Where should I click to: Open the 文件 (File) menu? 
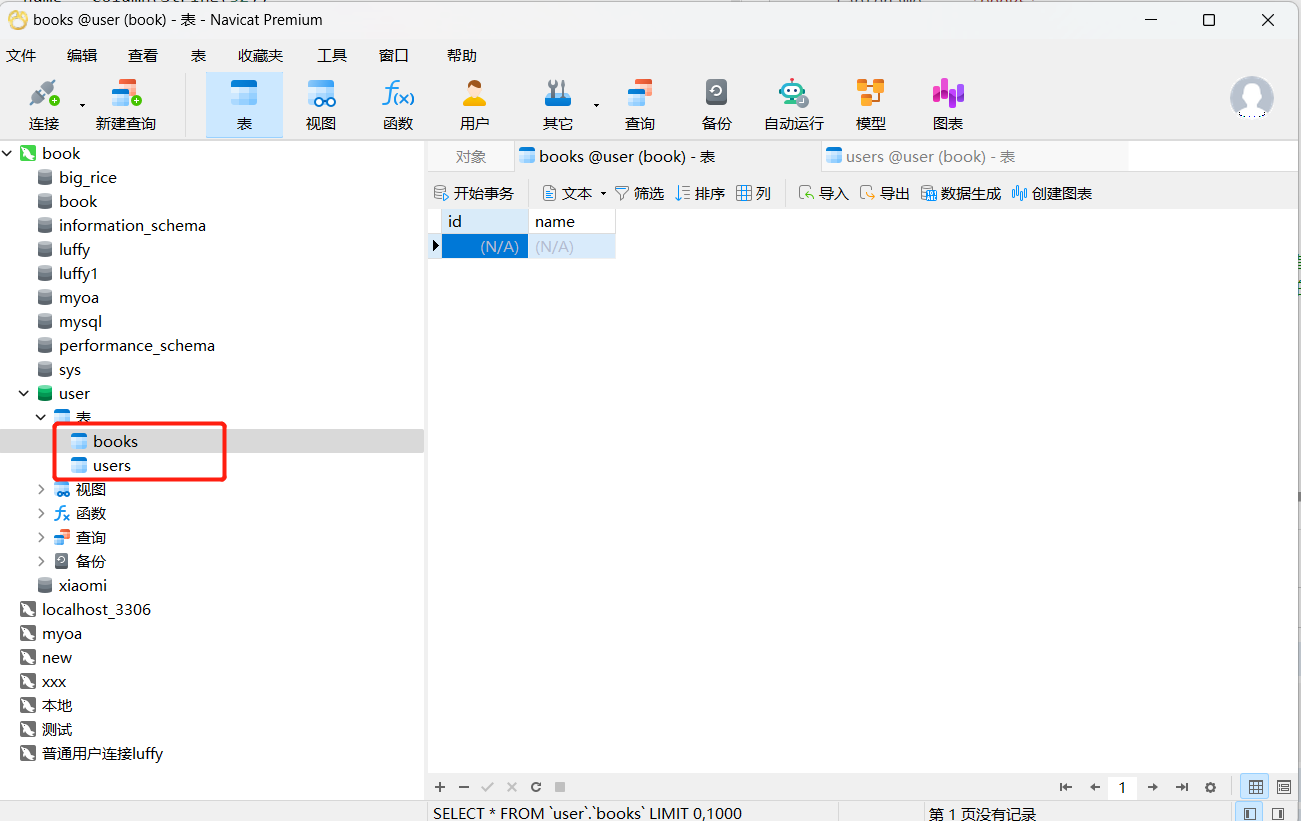point(21,56)
